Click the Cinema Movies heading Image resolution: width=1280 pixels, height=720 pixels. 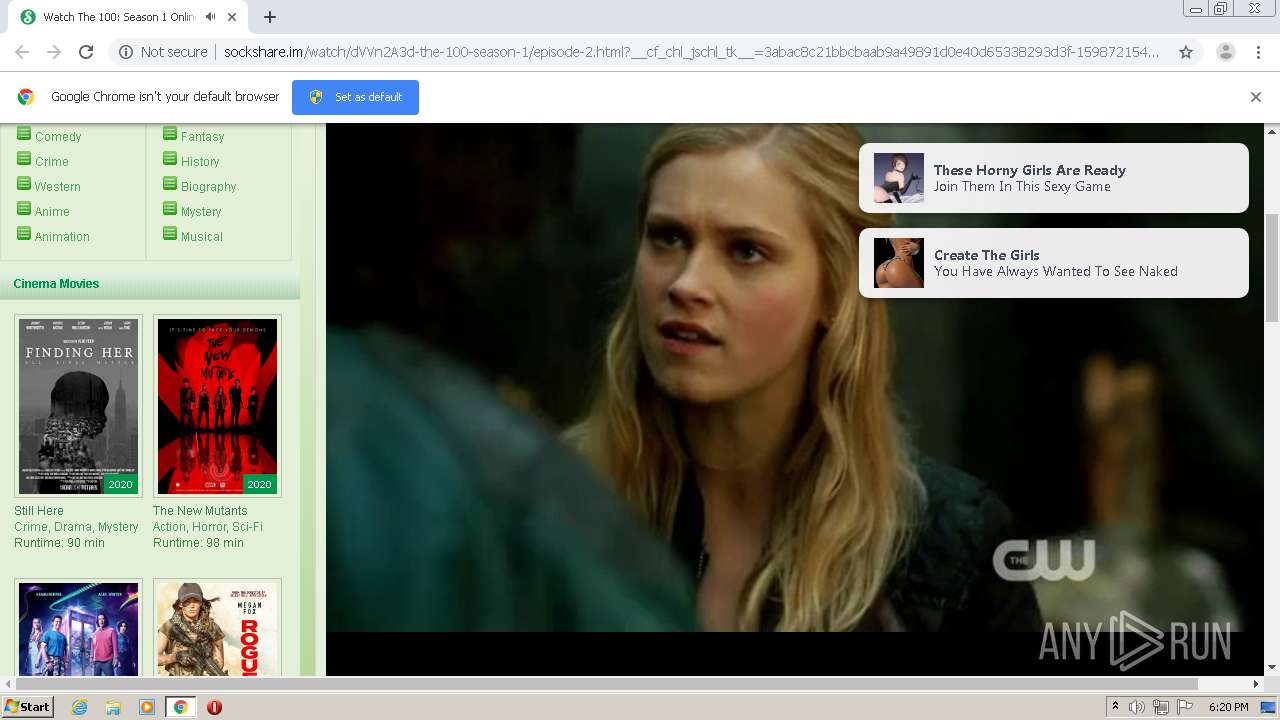point(56,284)
